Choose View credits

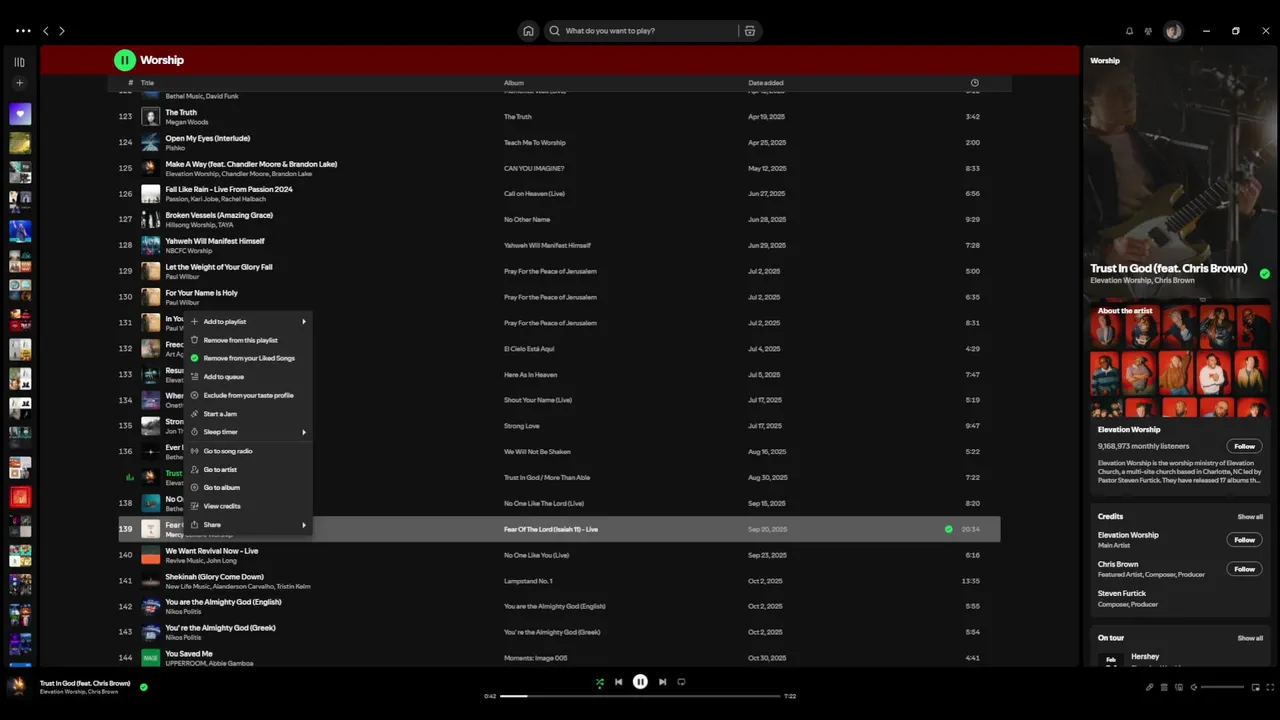click(248, 506)
